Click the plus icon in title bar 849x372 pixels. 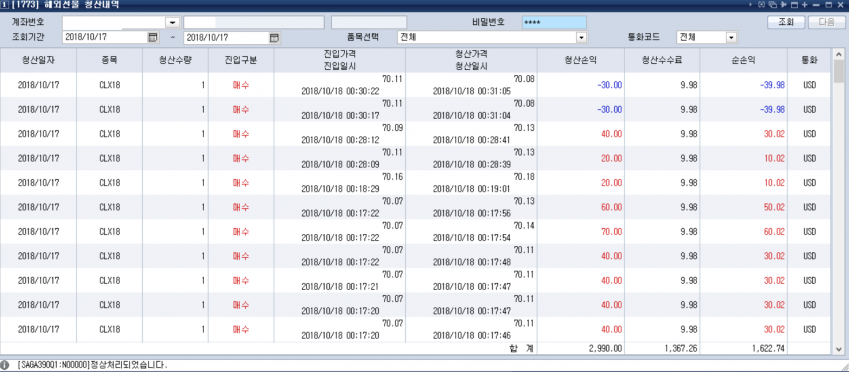click(x=805, y=4)
